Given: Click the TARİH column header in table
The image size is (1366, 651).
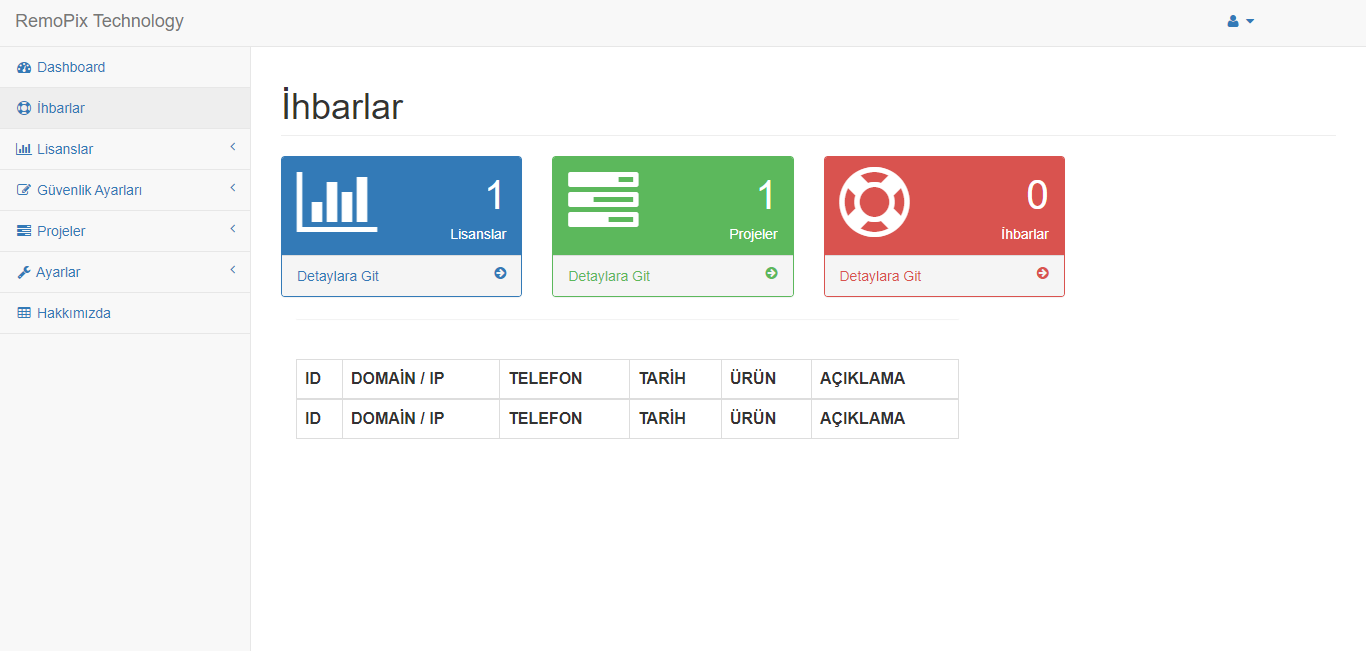Looking at the screenshot, I should click(662, 378).
